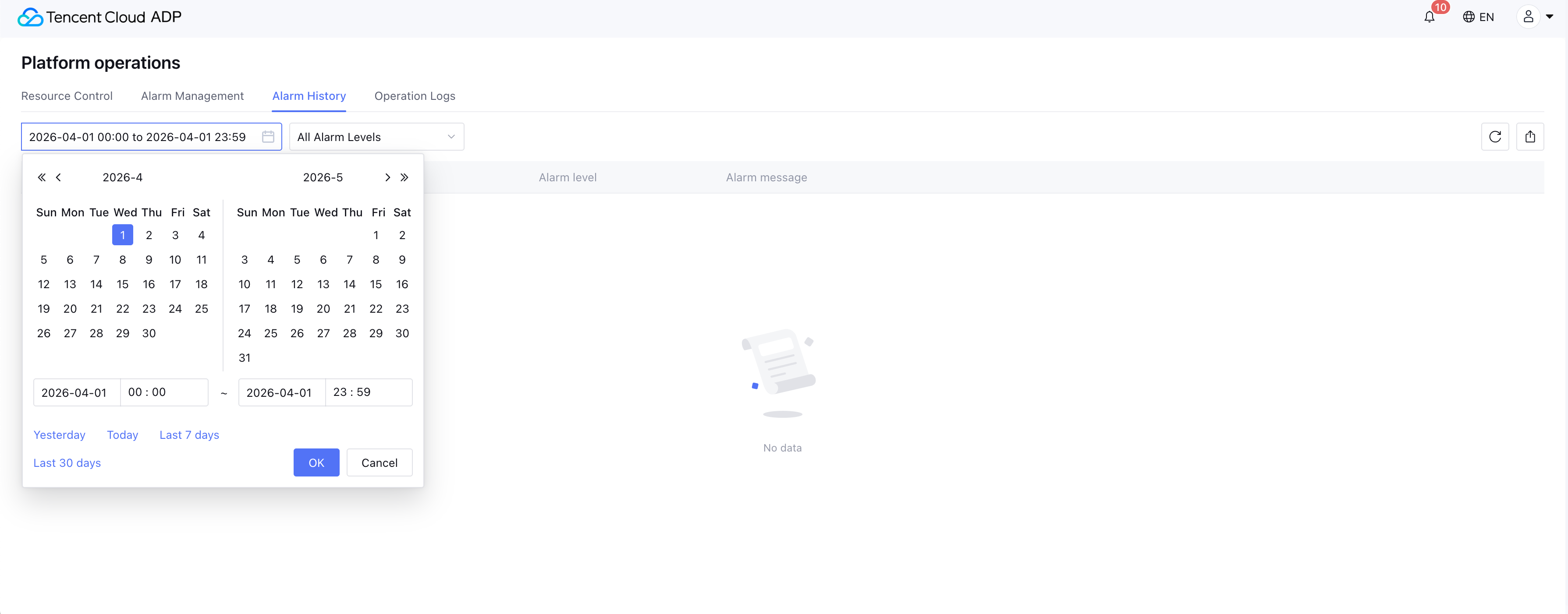Click the calendar icon in date field
This screenshot has width=1568, height=614.
(268, 137)
